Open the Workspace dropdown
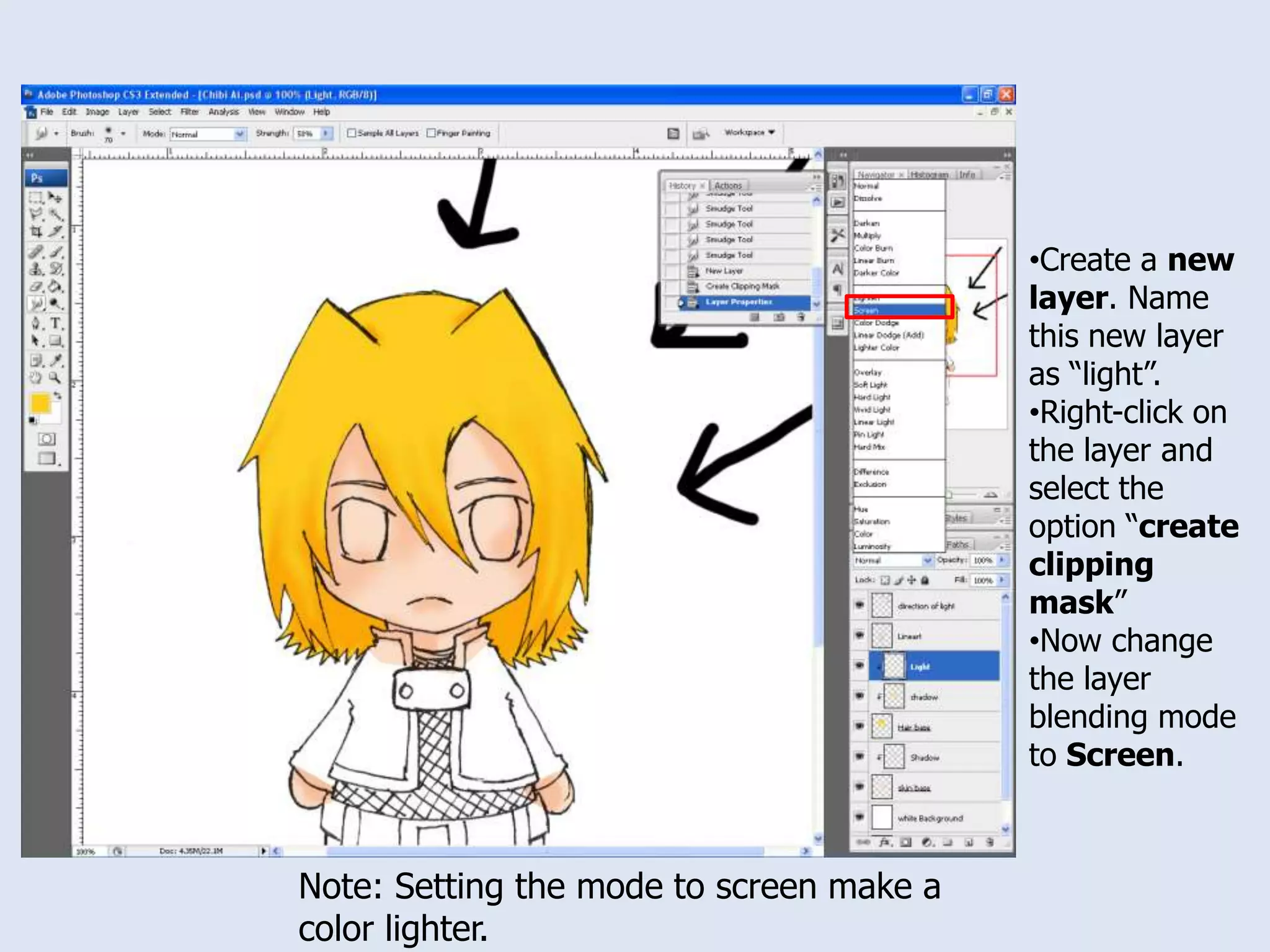1270x952 pixels. 750,133
